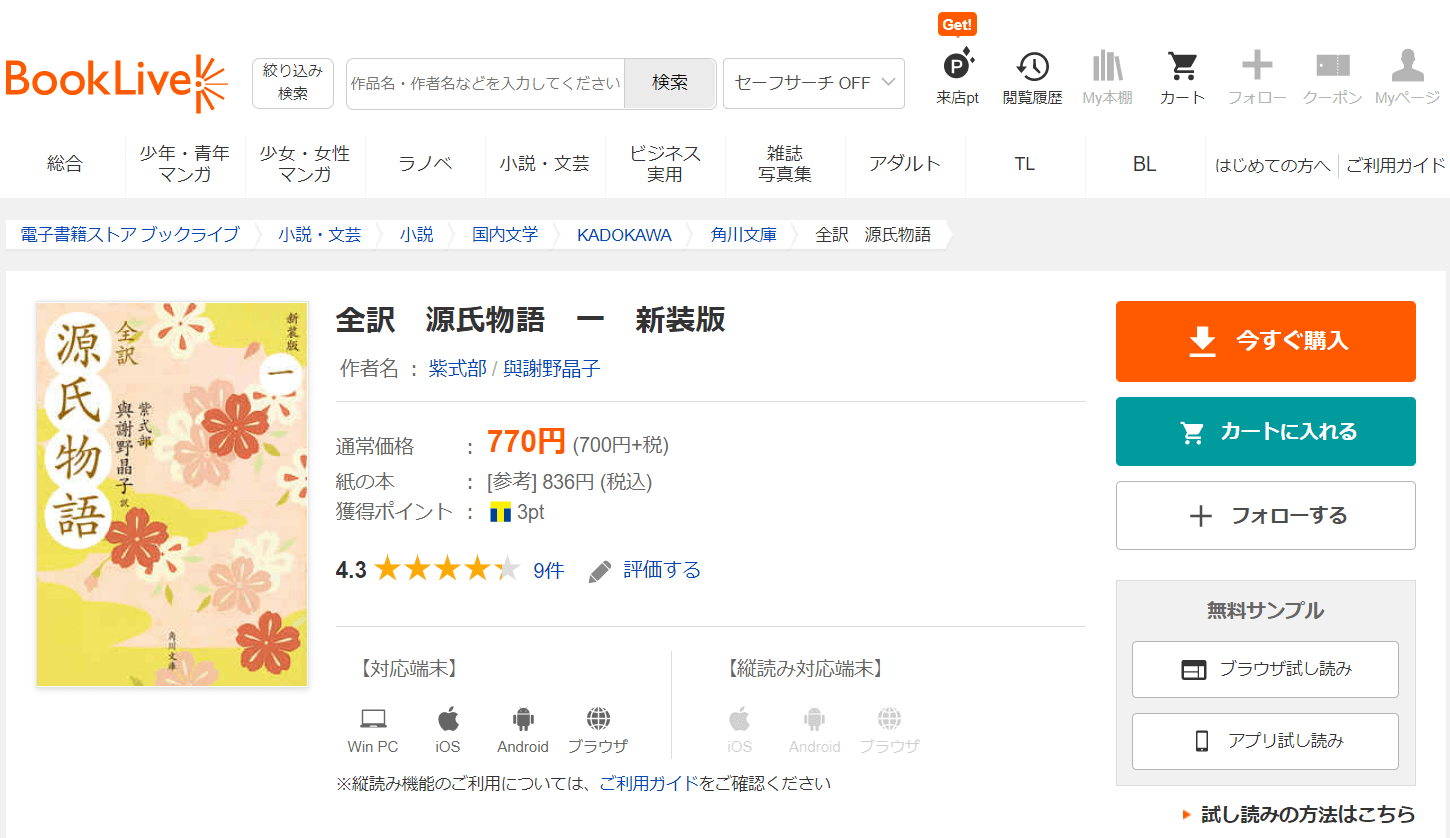Image resolution: width=1450 pixels, height=838 pixels.
Task: Open the 来店pt points icon
Action: point(957,77)
